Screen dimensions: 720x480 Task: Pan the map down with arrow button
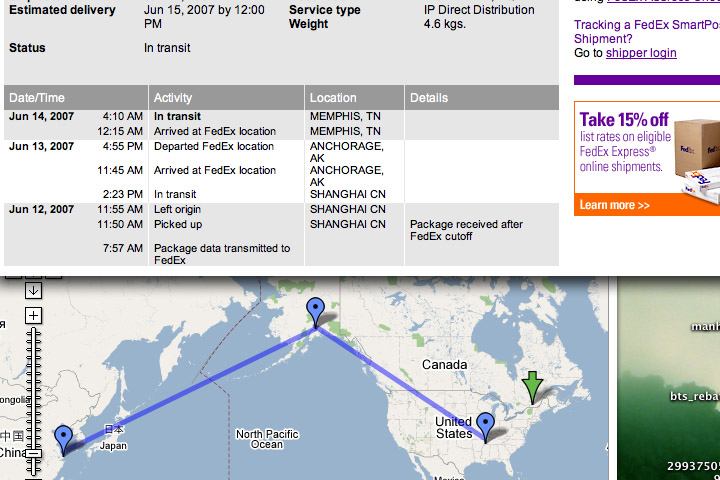click(x=33, y=290)
